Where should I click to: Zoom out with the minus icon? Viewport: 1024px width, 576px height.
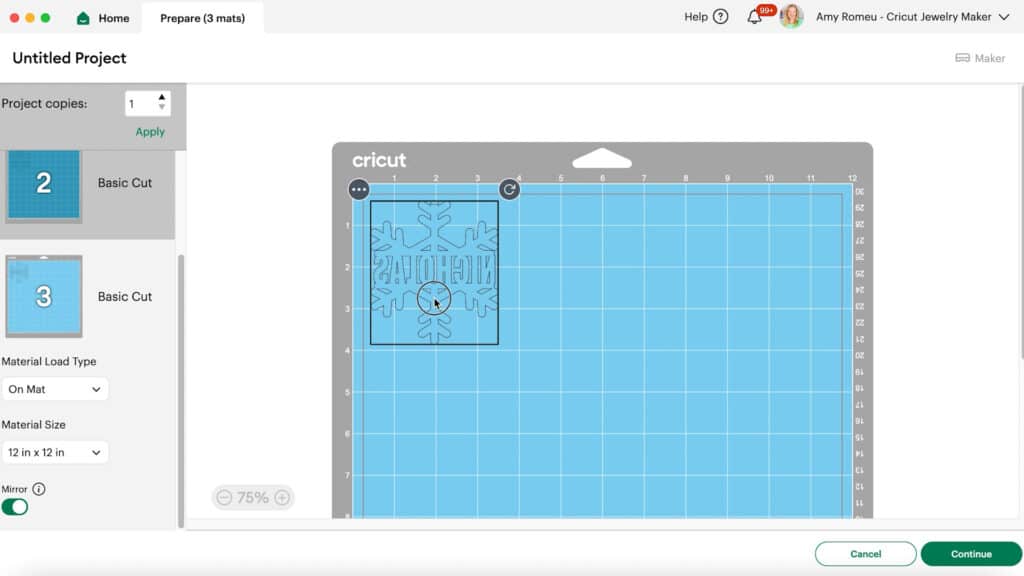(224, 498)
